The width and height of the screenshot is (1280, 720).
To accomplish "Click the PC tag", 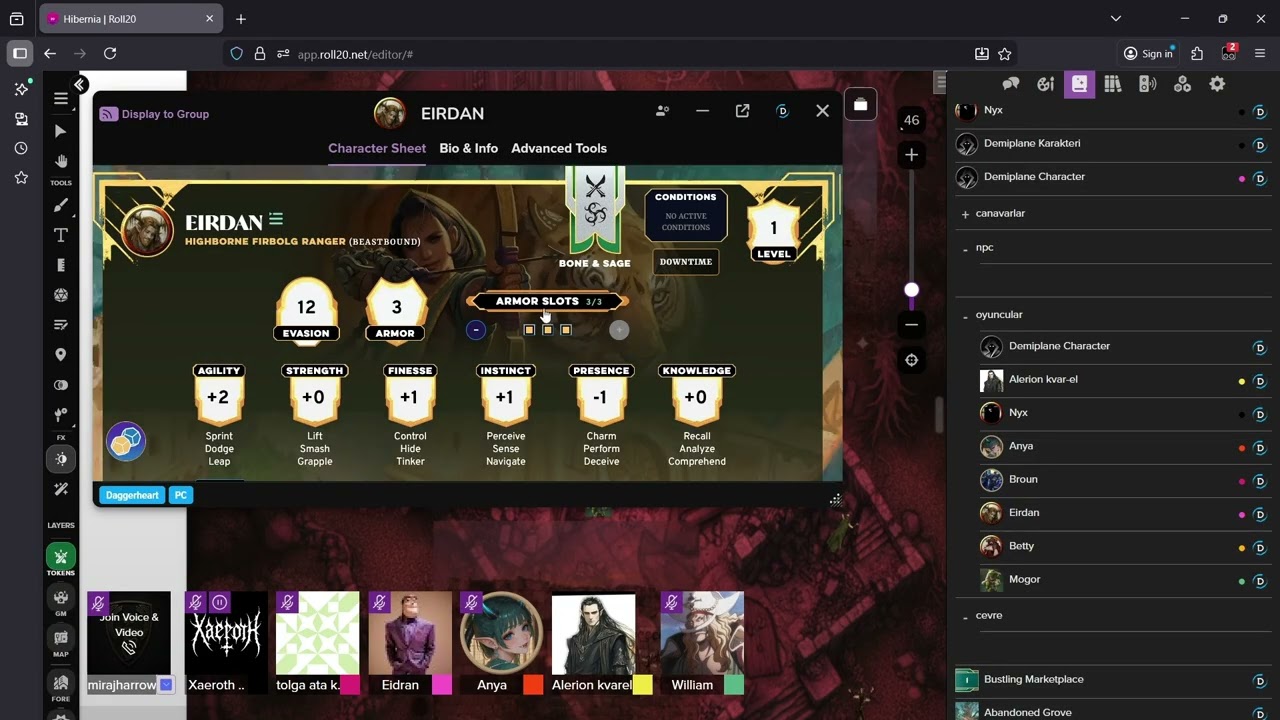I will pyautogui.click(x=180, y=495).
